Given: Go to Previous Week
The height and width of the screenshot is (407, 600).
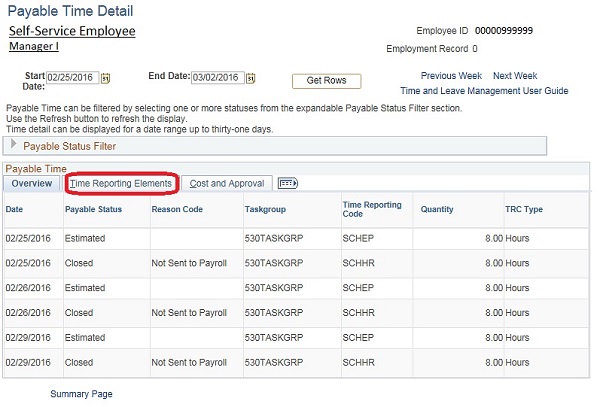Looking at the screenshot, I should (451, 76).
